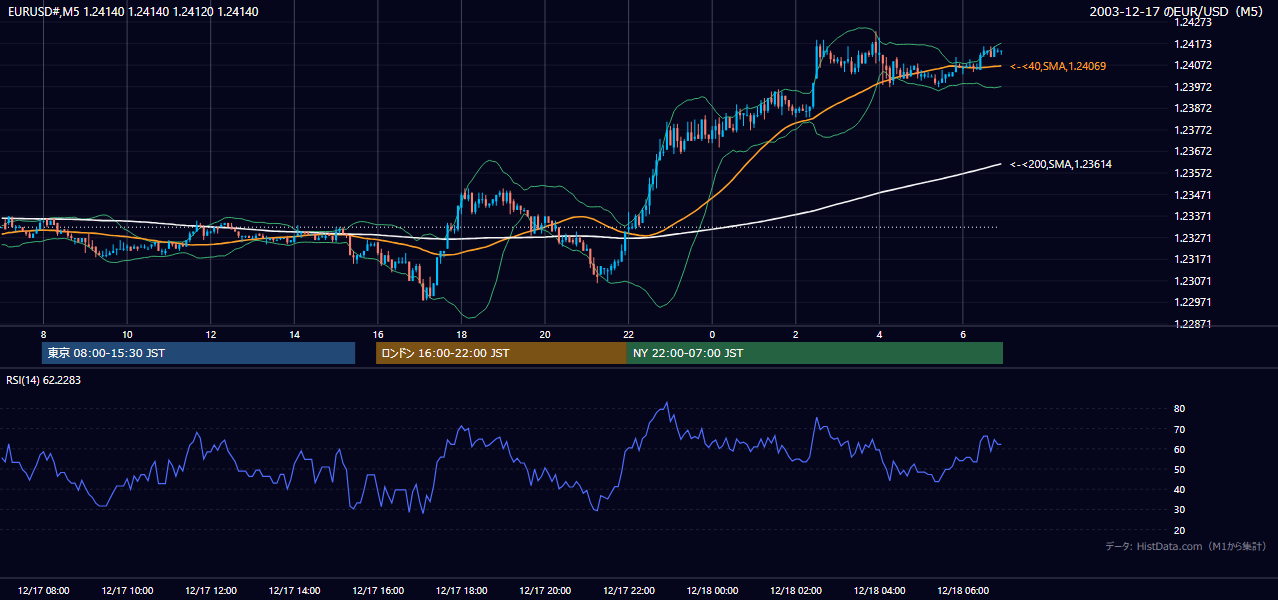Click price axis label 1.23872
This screenshot has height=600, width=1278.
tap(1193, 108)
